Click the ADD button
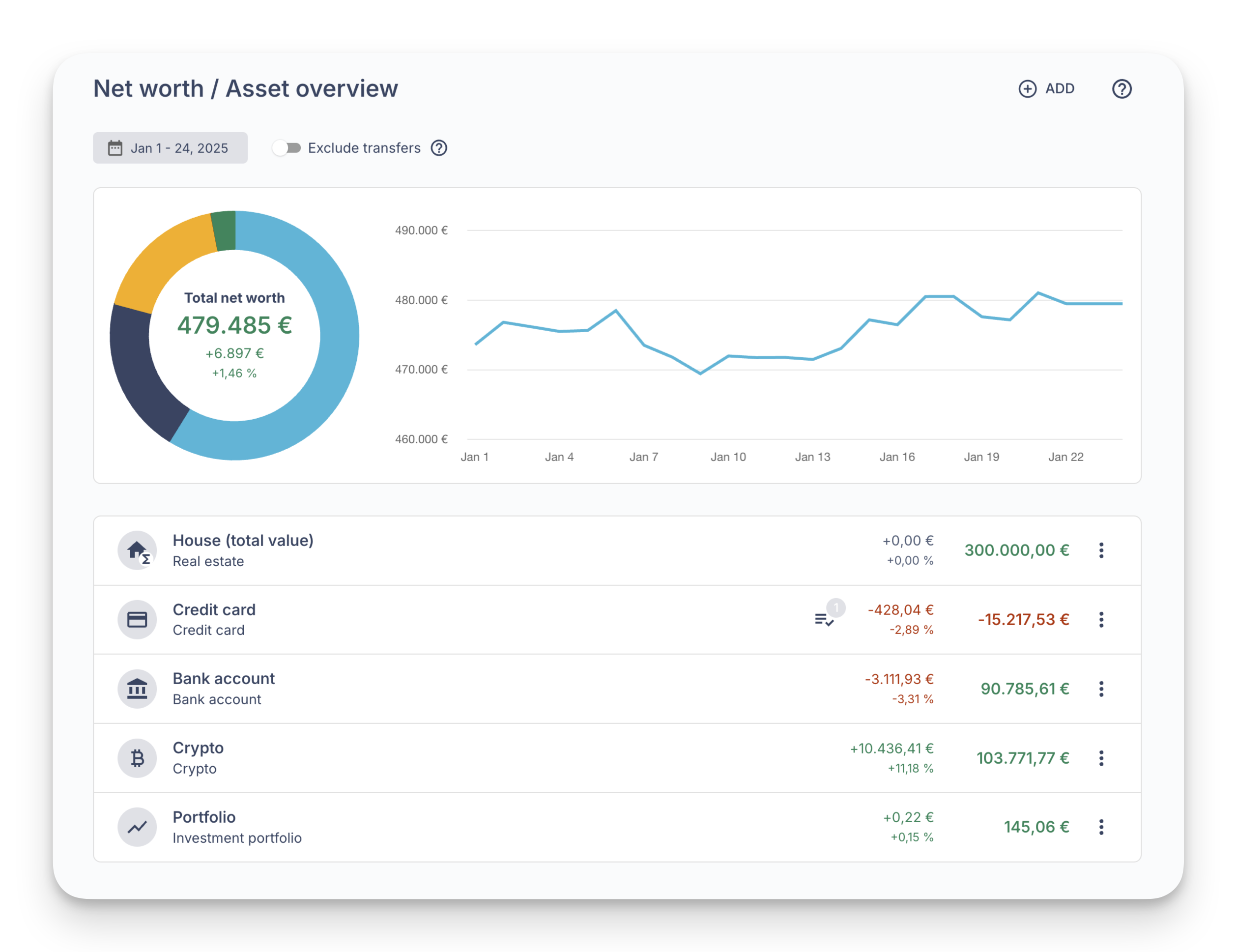The height and width of the screenshot is (952, 1237). pos(1046,89)
